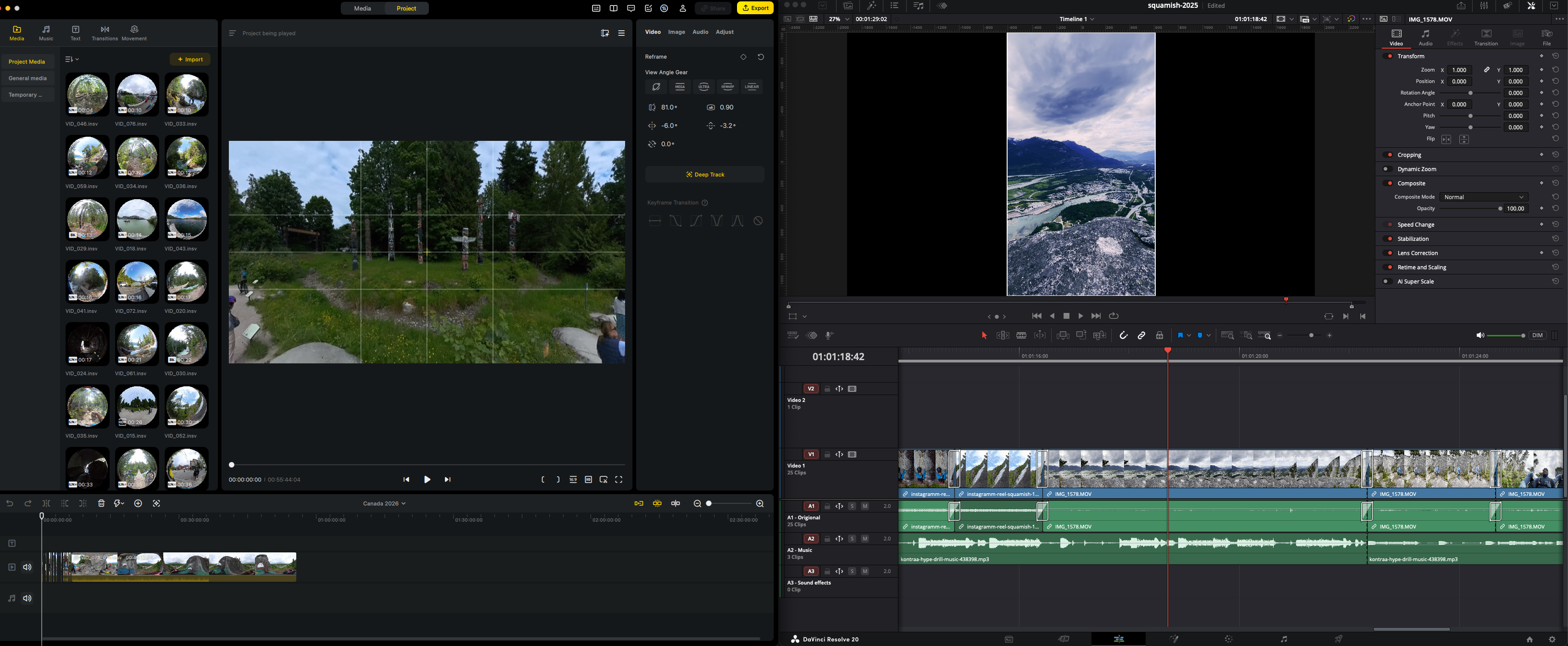Select the Dewarp view angle gear

coord(727,86)
